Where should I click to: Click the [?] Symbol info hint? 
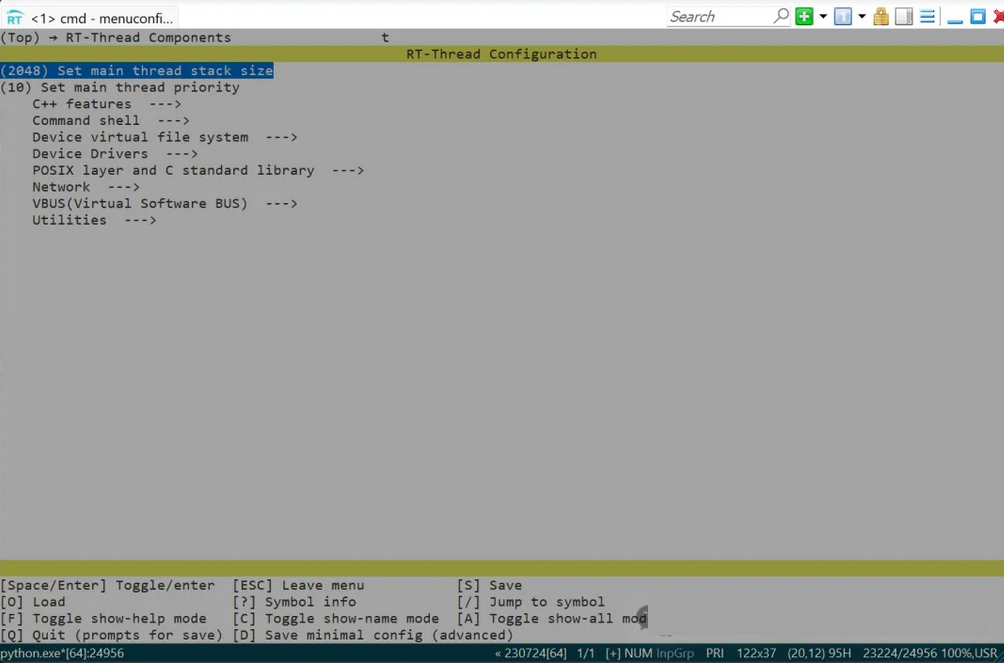click(x=295, y=602)
